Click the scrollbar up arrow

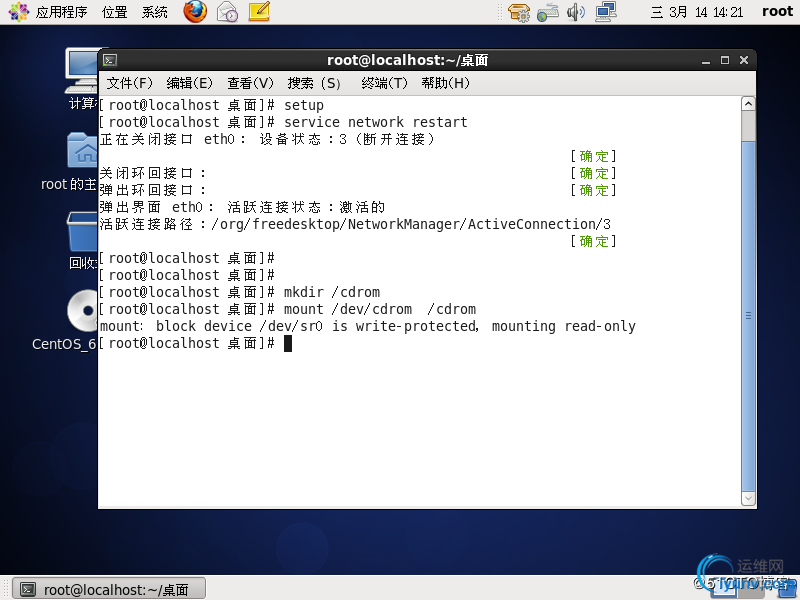tap(748, 104)
